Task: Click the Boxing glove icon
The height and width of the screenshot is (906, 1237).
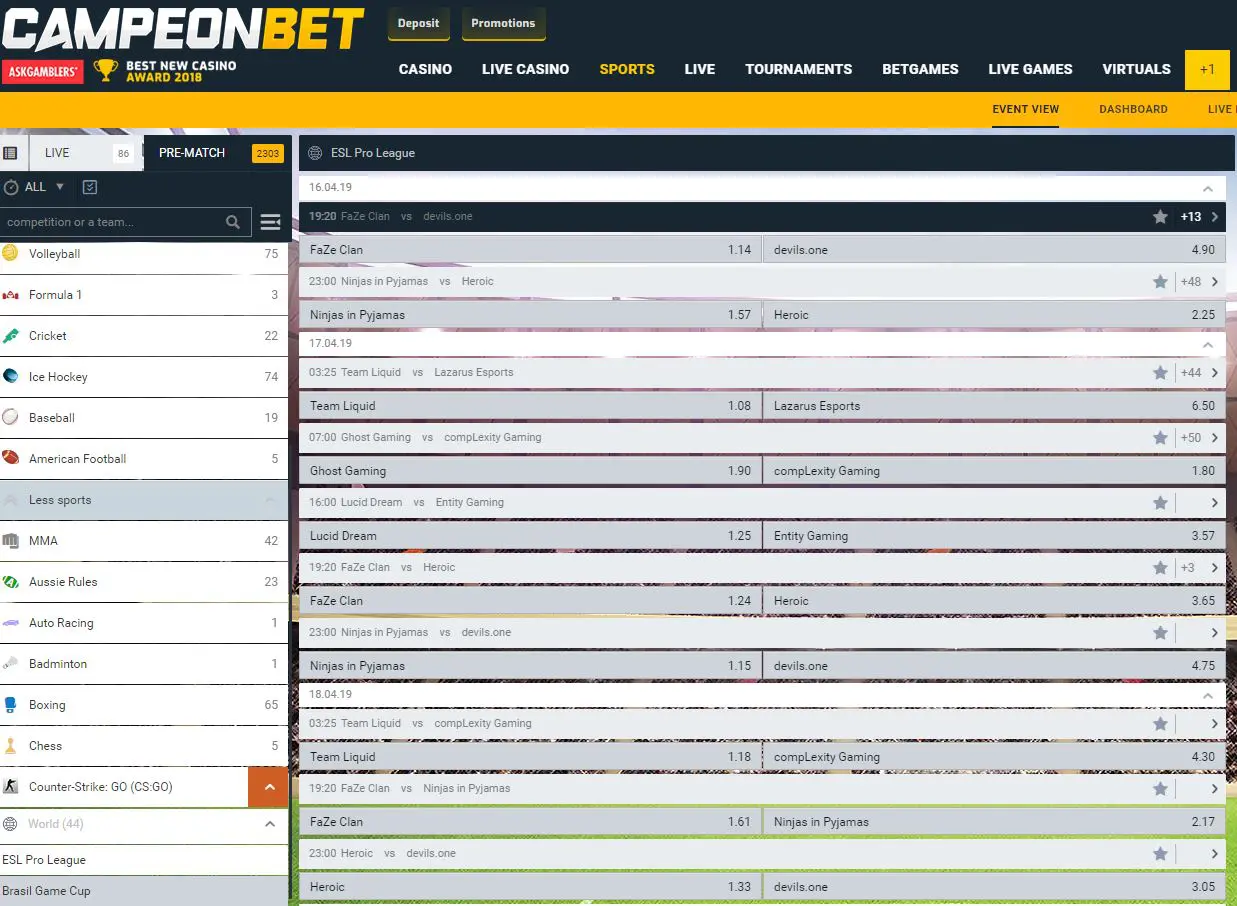Action: [10, 705]
